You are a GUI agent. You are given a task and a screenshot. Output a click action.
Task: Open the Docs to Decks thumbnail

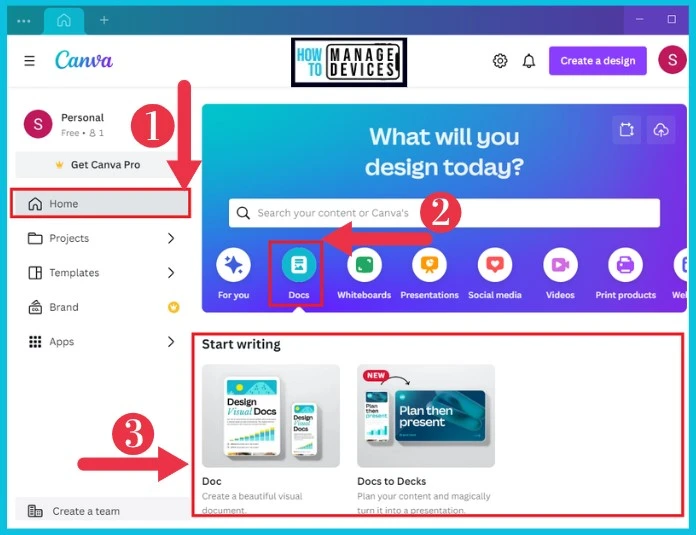coord(426,416)
